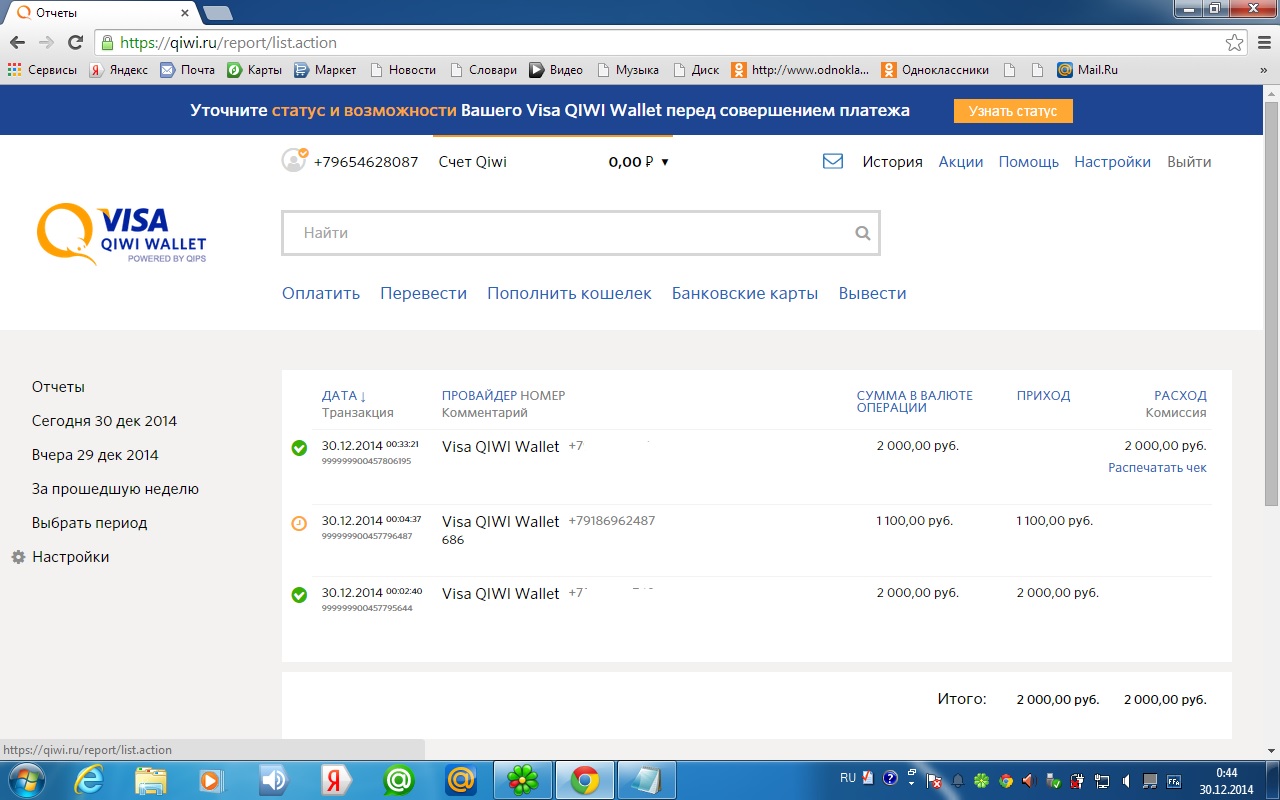Click the Visa QIWI Wallet logo
Viewport: 1280px width, 800px height.
pyautogui.click(x=121, y=234)
